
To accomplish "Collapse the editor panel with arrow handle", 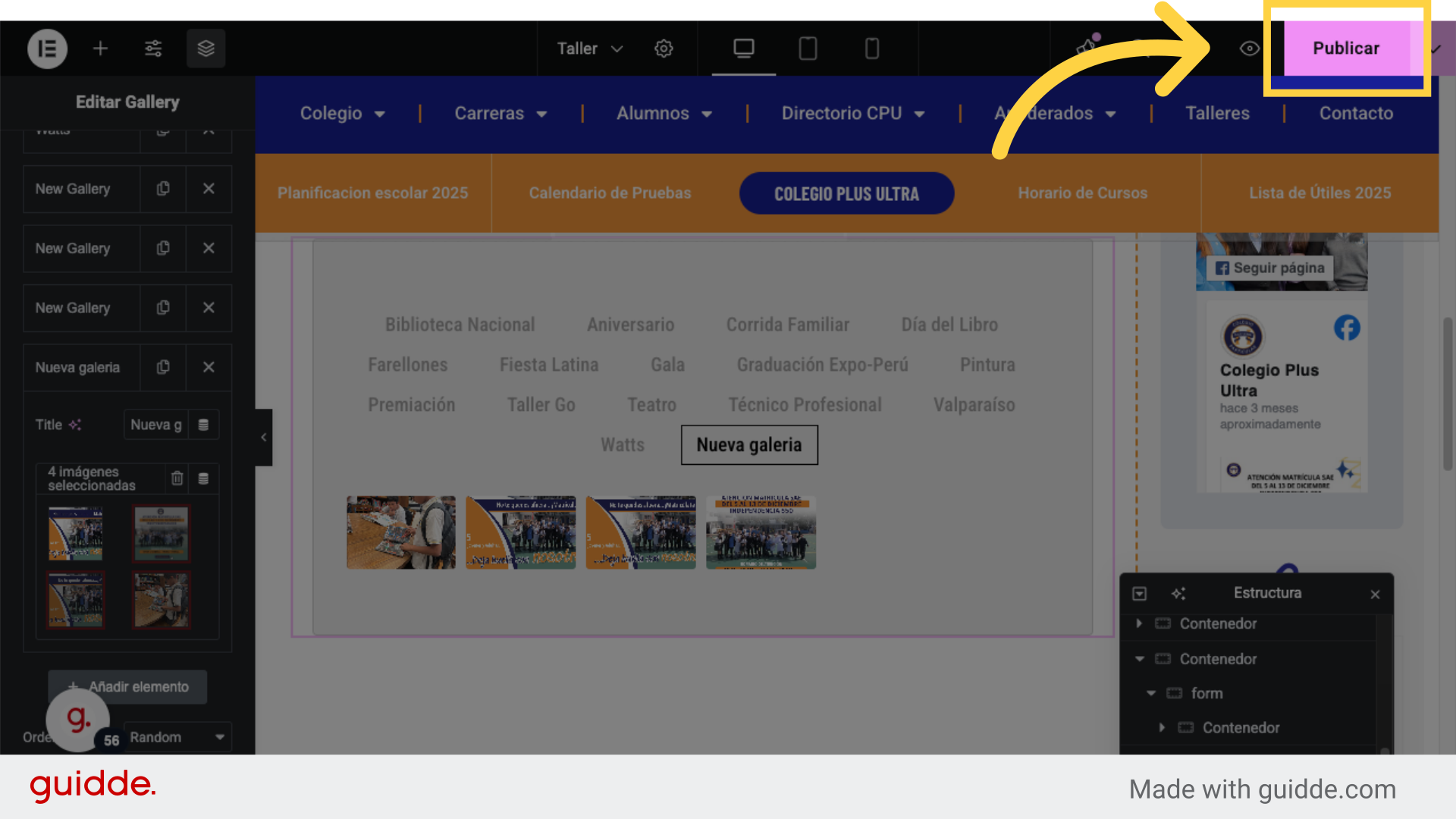I will (263, 438).
